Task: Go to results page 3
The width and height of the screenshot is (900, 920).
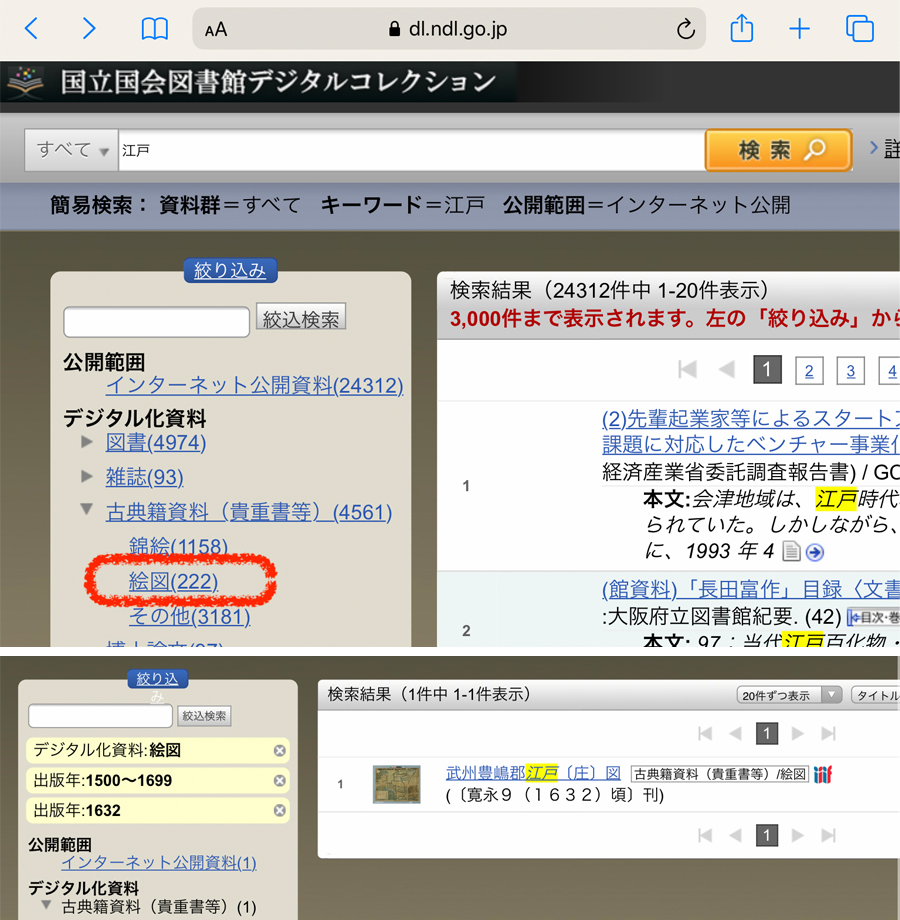Action: tap(850, 371)
